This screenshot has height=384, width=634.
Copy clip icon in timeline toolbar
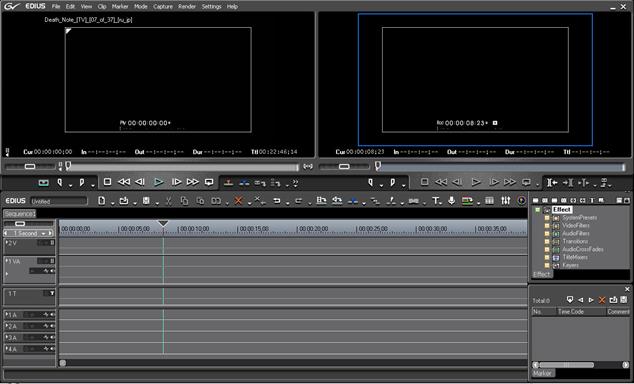(x=184, y=200)
